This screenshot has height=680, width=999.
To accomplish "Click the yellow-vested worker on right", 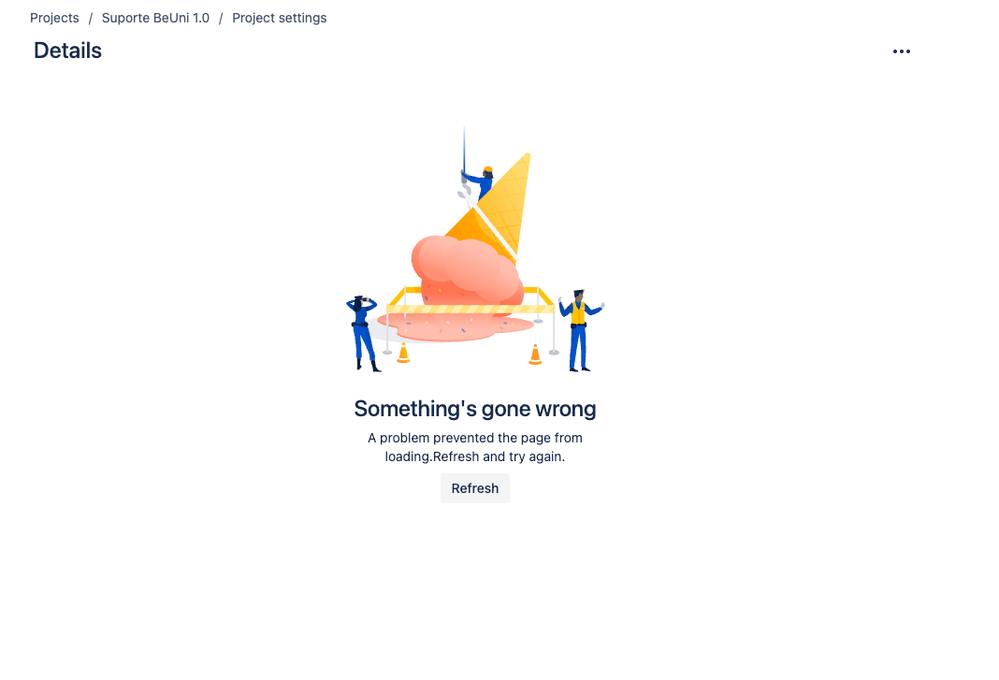I will pos(579,330).
